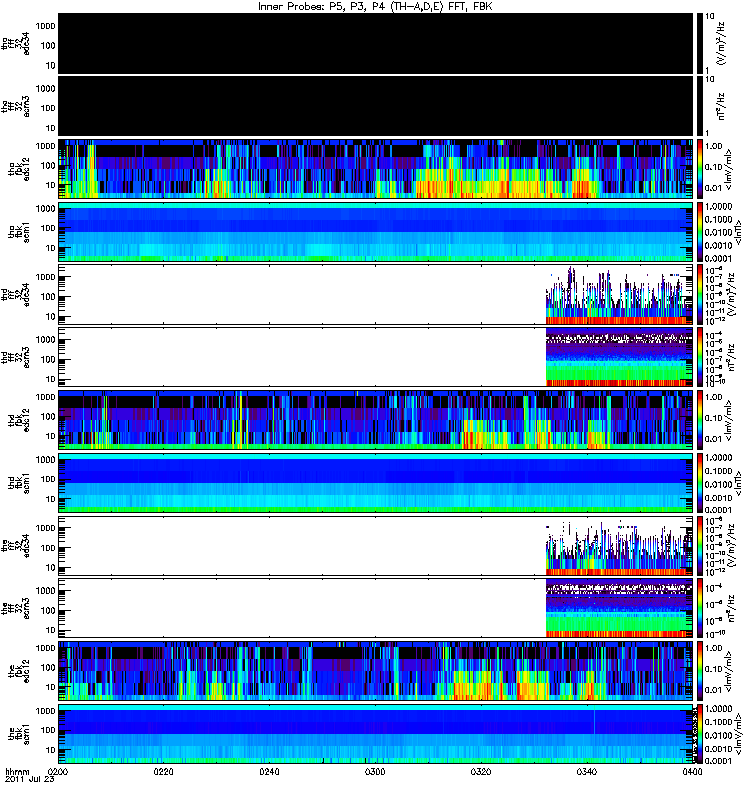The width and height of the screenshot is (750, 800).
Task: Select the black tha fff 32 edc34 panel
Action: pyautogui.click(x=376, y=44)
